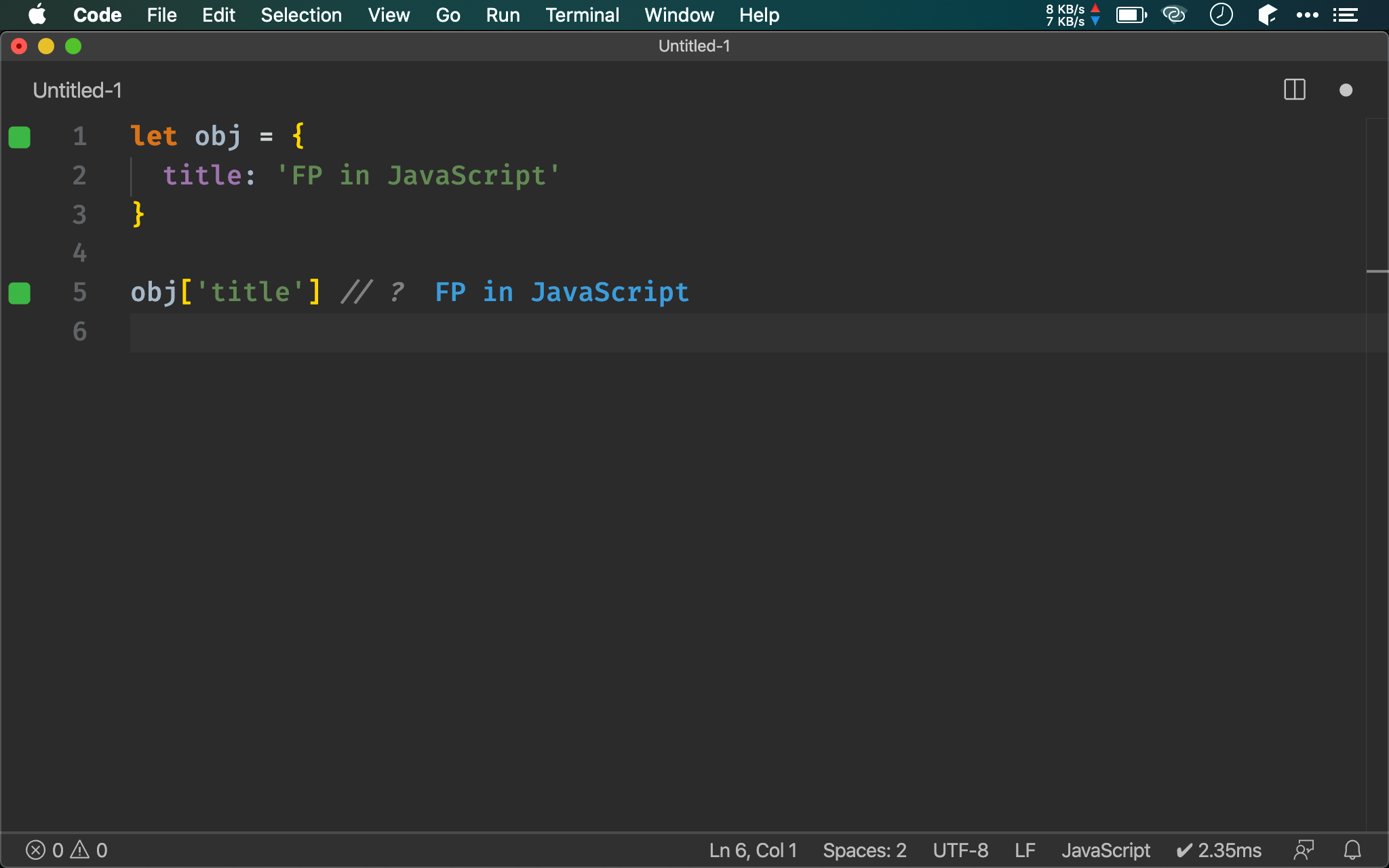Change the UTF-8 file encoding
Viewport: 1389px width, 868px height.
tap(960, 850)
